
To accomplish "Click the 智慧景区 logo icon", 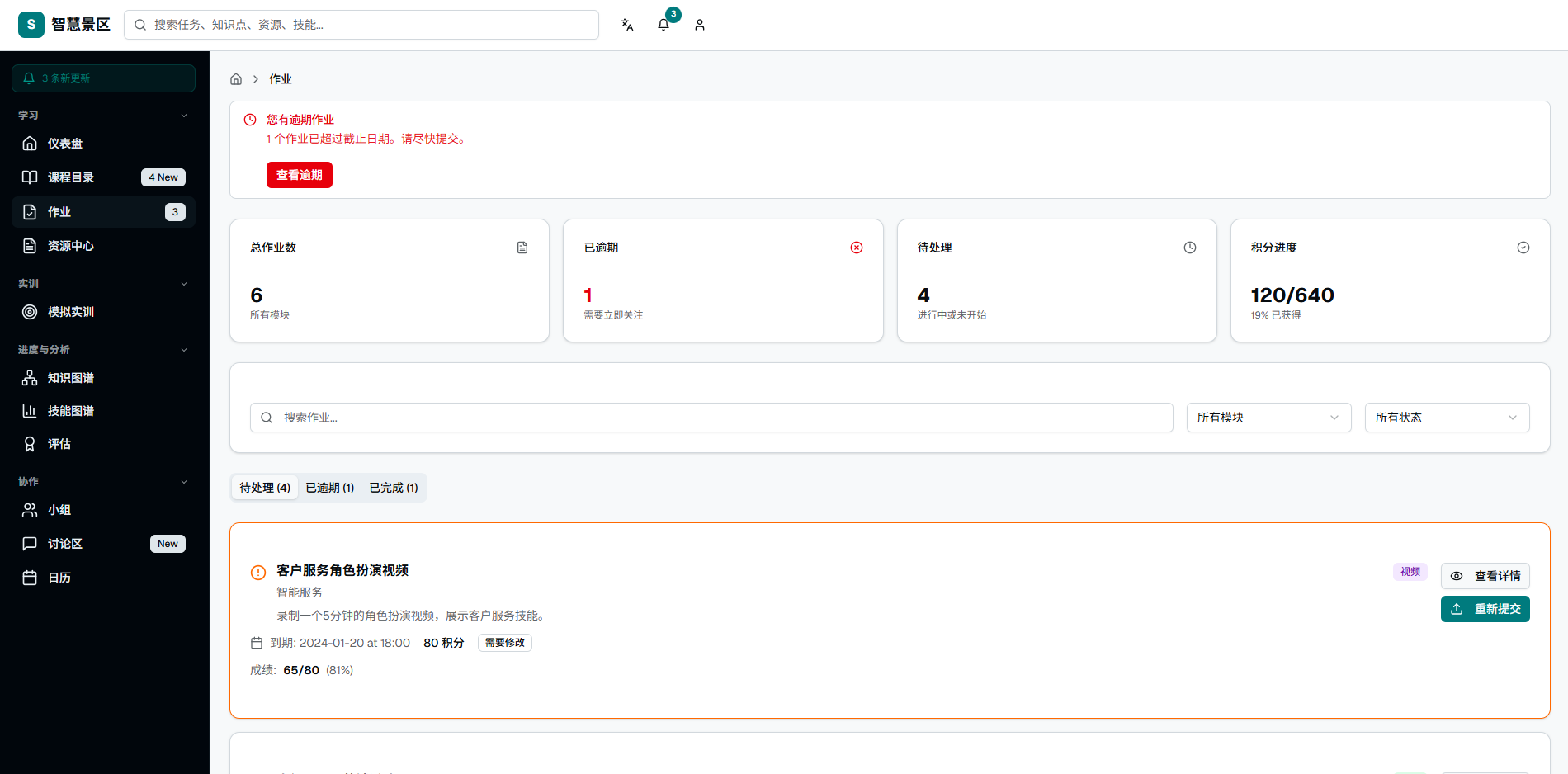I will tap(31, 25).
